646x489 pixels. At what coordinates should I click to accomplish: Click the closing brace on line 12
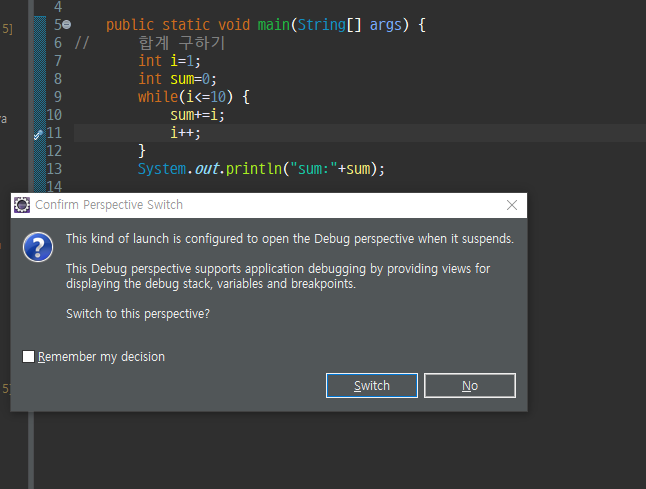point(142,151)
